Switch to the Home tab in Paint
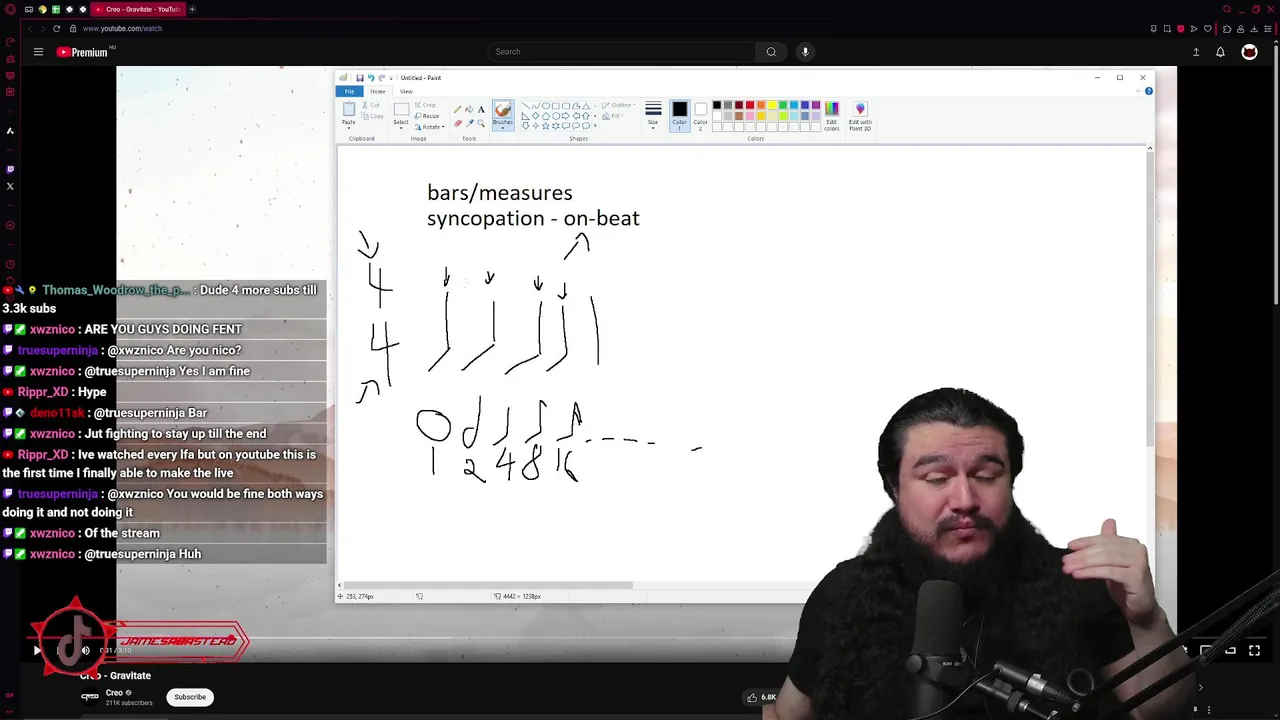 pyautogui.click(x=378, y=91)
